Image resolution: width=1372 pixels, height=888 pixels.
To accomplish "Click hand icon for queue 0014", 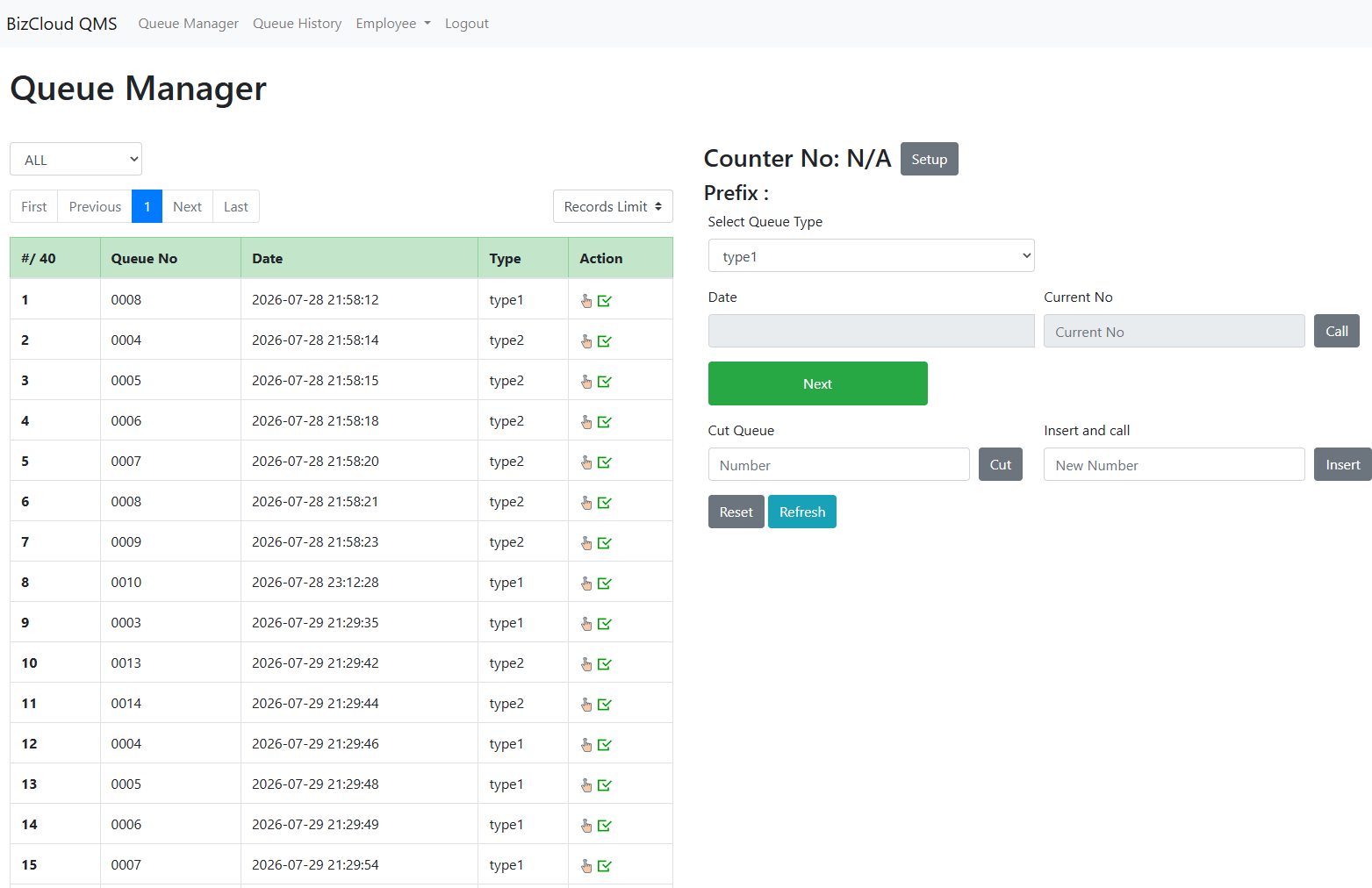I will 586,705.
